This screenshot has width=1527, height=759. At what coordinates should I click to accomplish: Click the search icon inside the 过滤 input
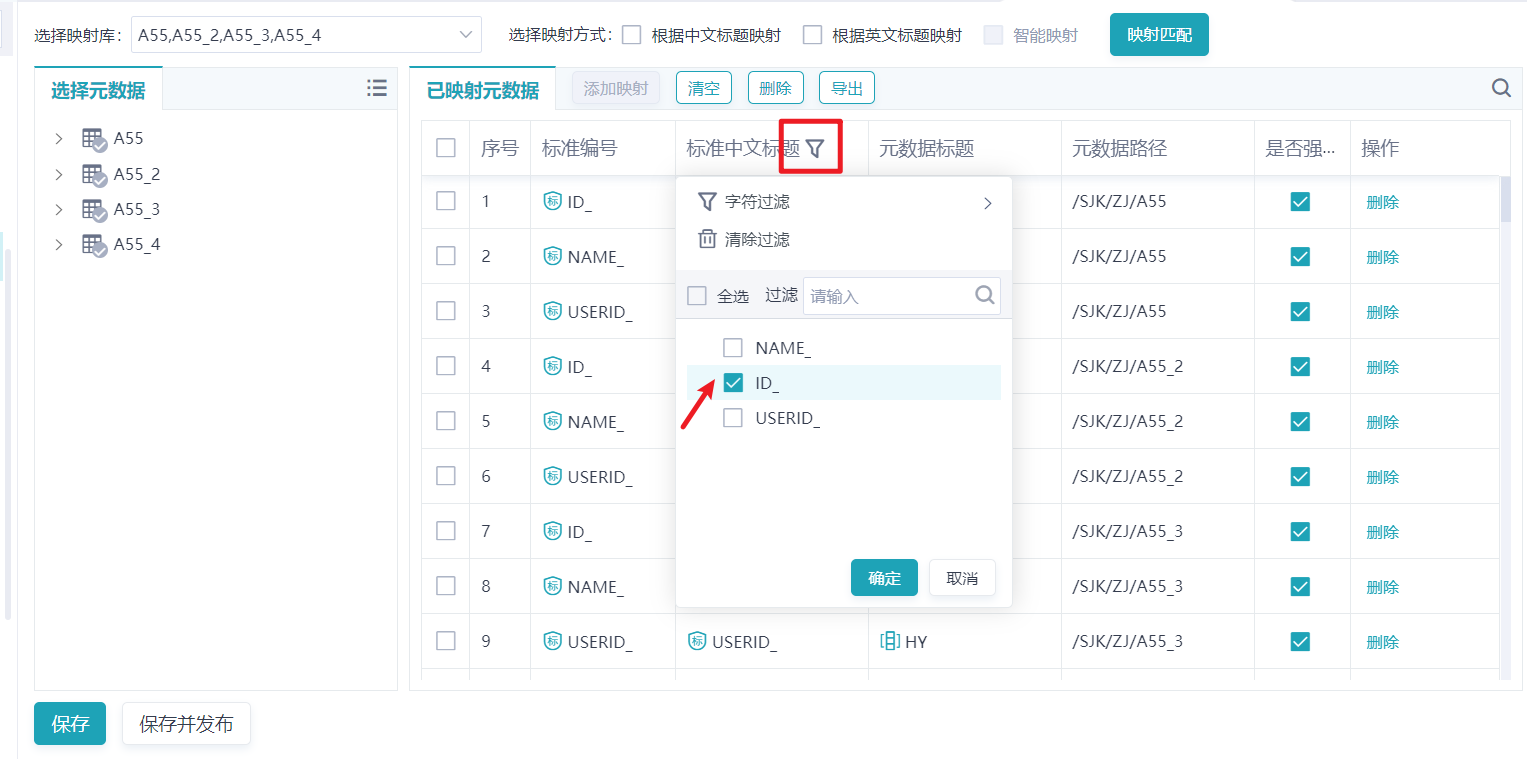[984, 295]
